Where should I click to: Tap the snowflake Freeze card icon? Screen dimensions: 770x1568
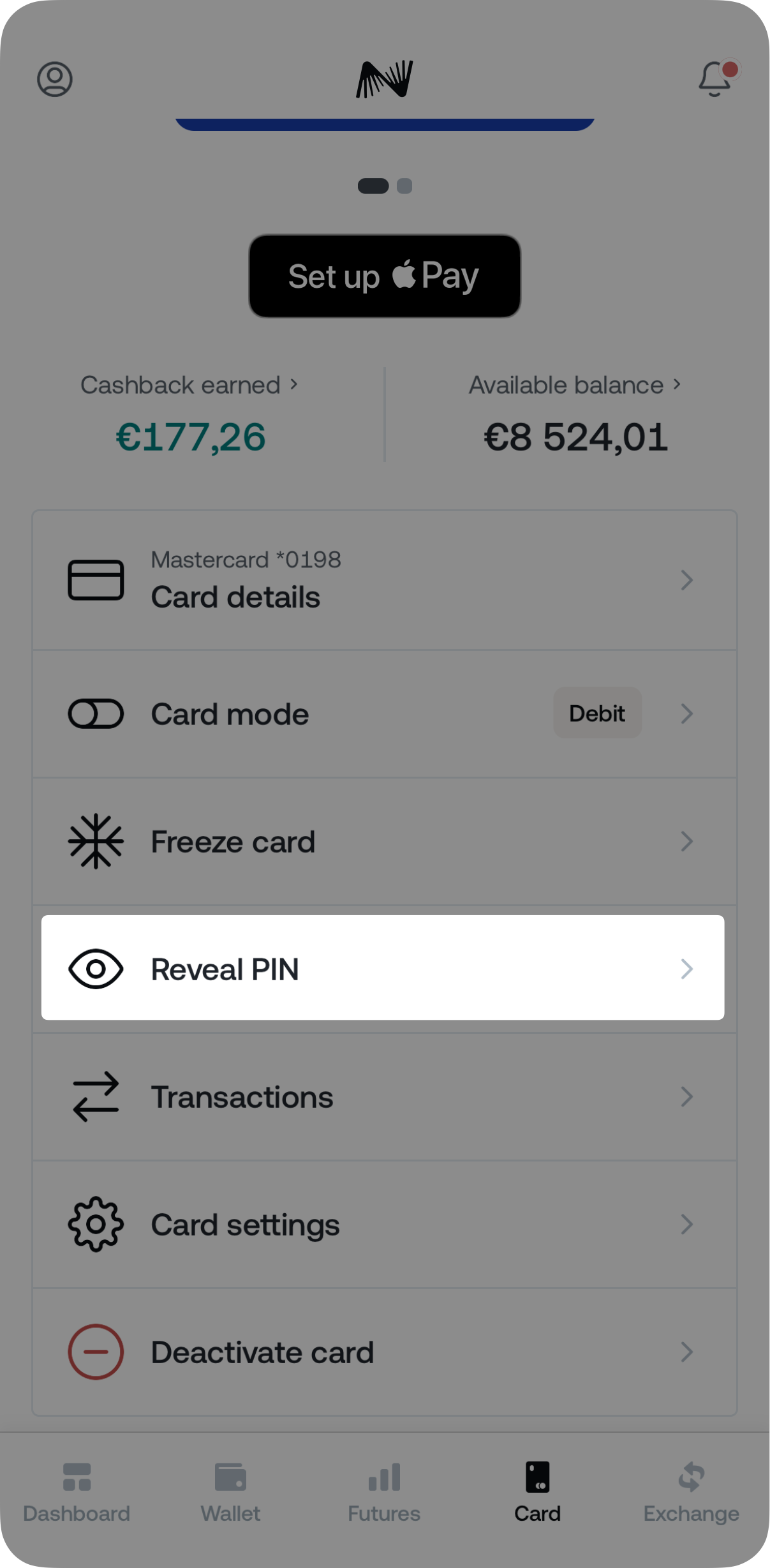(96, 842)
